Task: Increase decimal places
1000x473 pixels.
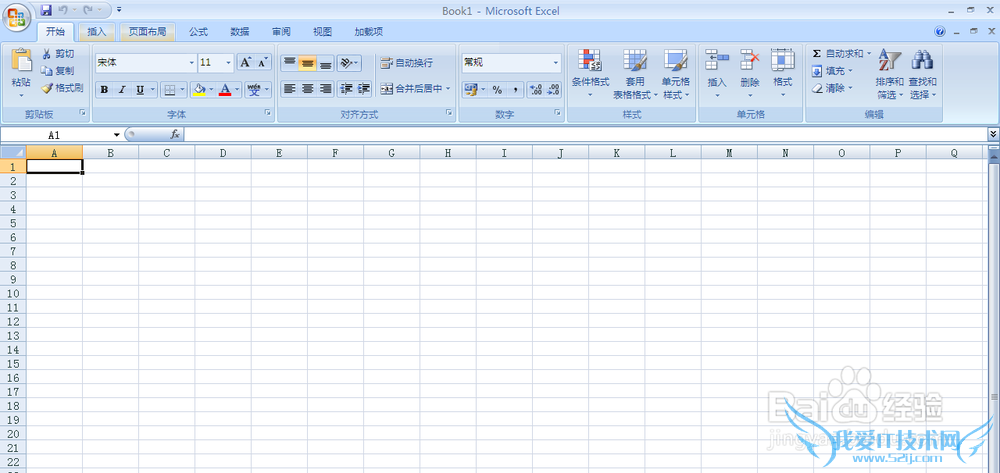Action: (x=536, y=90)
